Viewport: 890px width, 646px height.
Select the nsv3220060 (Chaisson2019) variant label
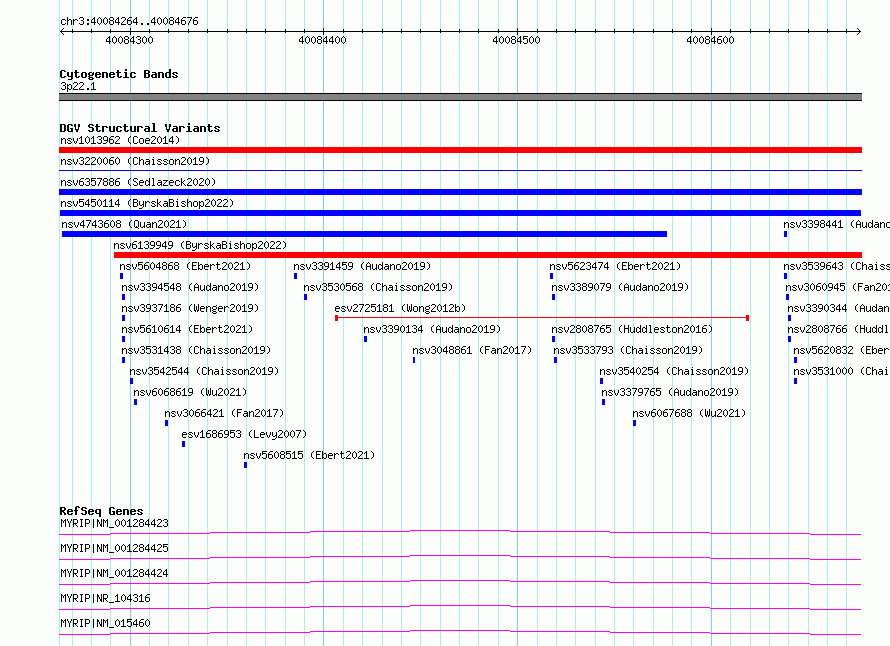[135, 161]
